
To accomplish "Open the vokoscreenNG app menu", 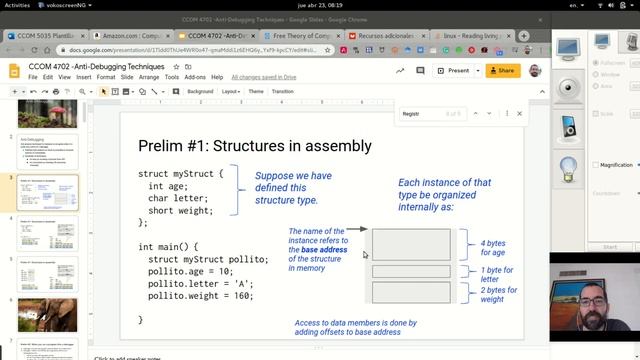I will pos(65,5).
